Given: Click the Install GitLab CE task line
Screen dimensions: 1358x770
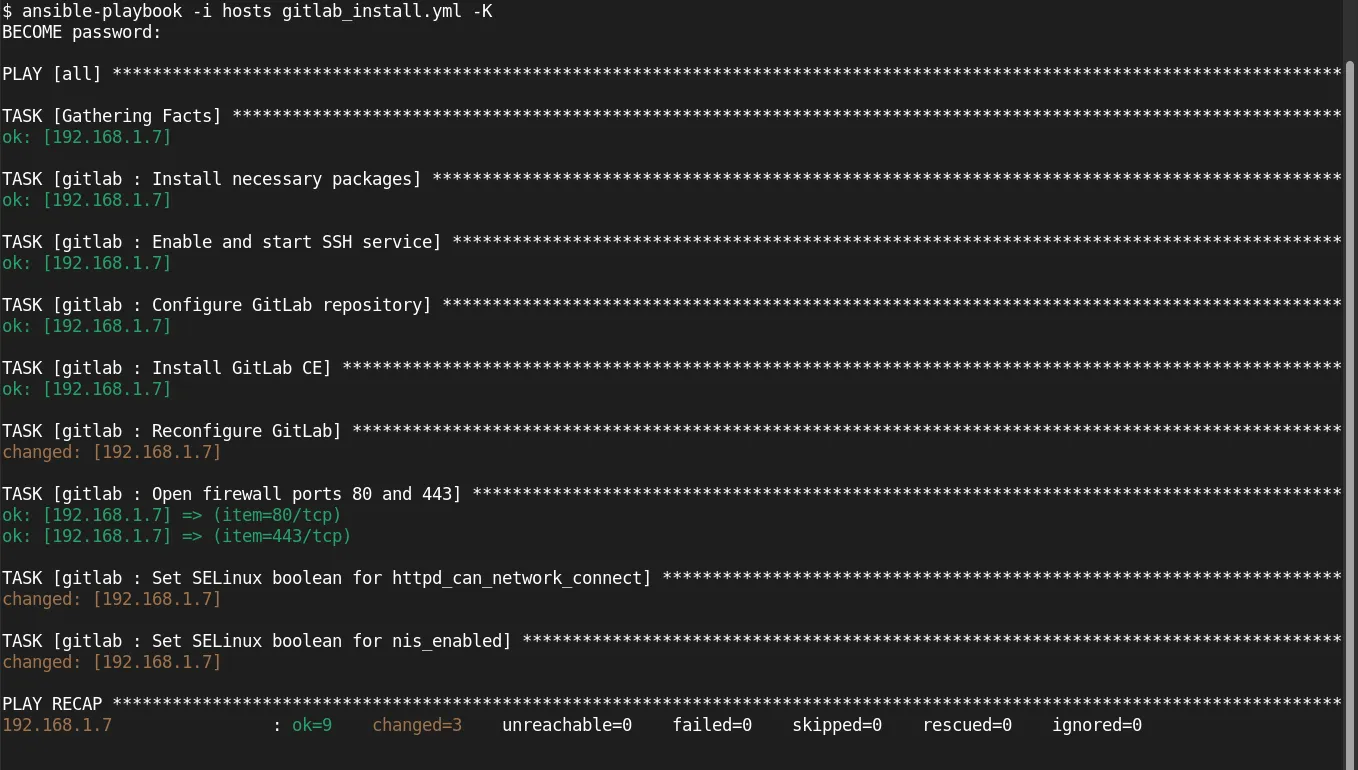Looking at the screenshot, I should (671, 368).
